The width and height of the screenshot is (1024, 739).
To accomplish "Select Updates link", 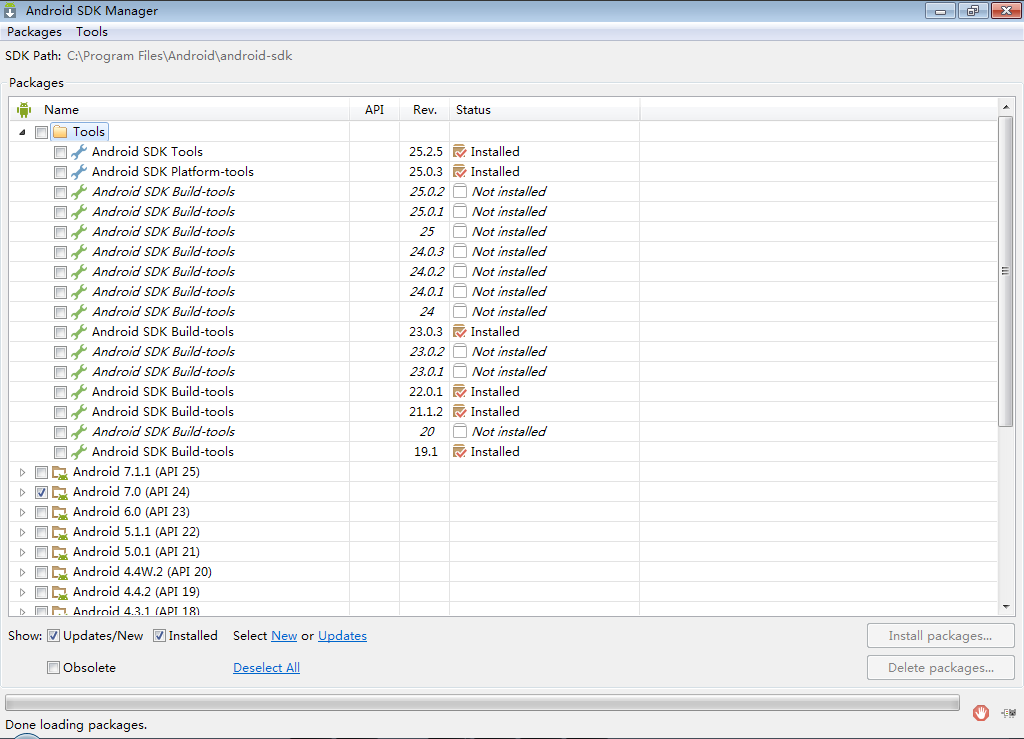I will pyautogui.click(x=342, y=636).
